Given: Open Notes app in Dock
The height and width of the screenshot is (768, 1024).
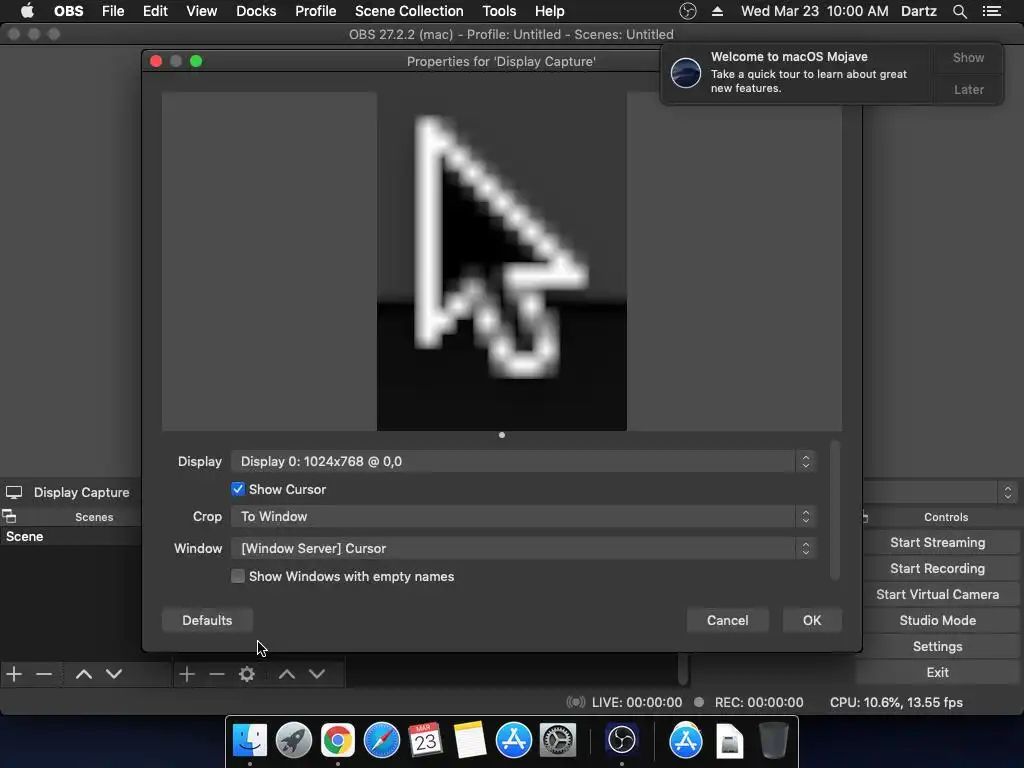Looking at the screenshot, I should coord(470,740).
